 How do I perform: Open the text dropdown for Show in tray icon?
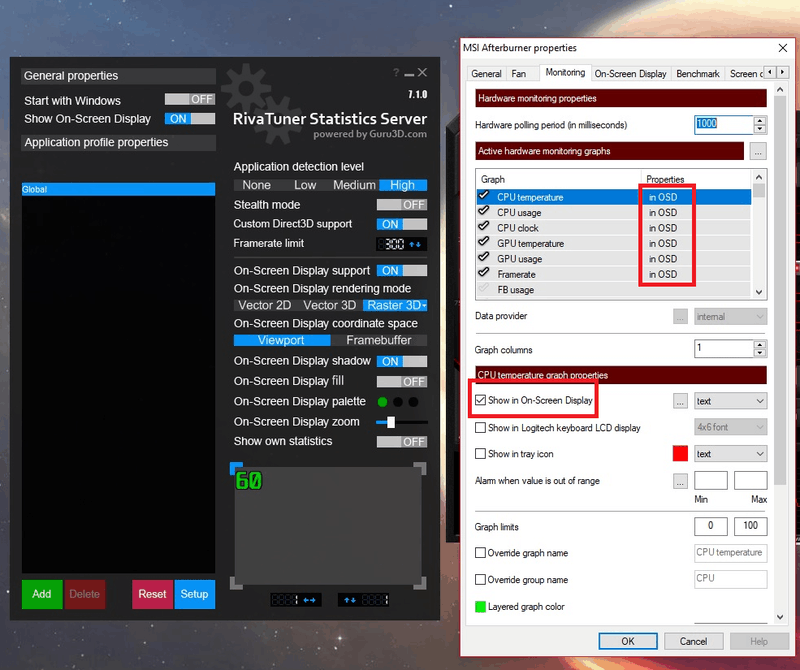pyautogui.click(x=730, y=454)
